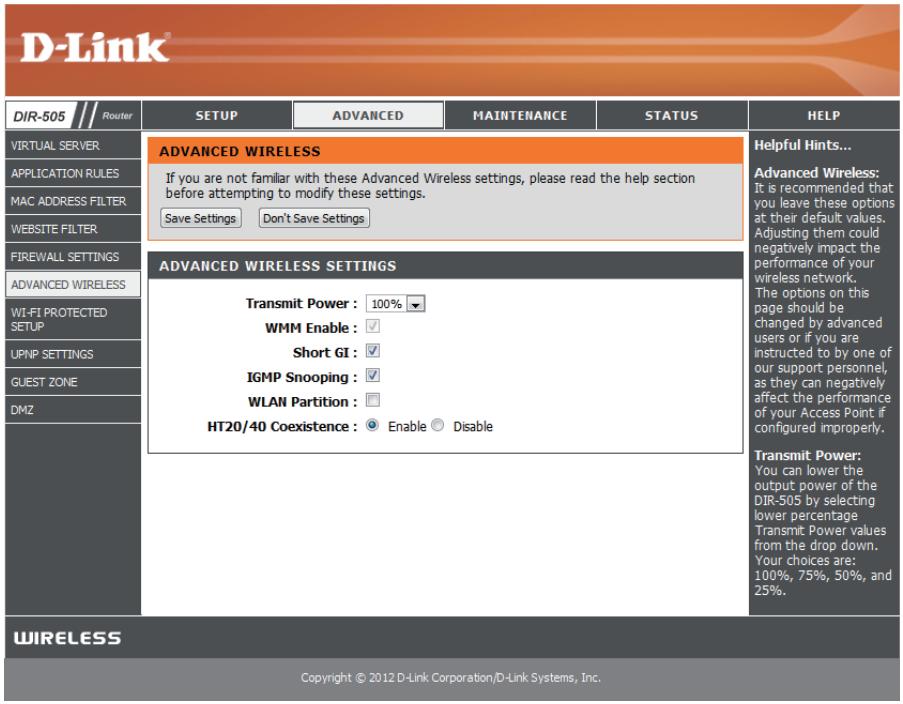The image size is (903, 704).
Task: Go to MAC Address Filter
Action: pos(73,201)
